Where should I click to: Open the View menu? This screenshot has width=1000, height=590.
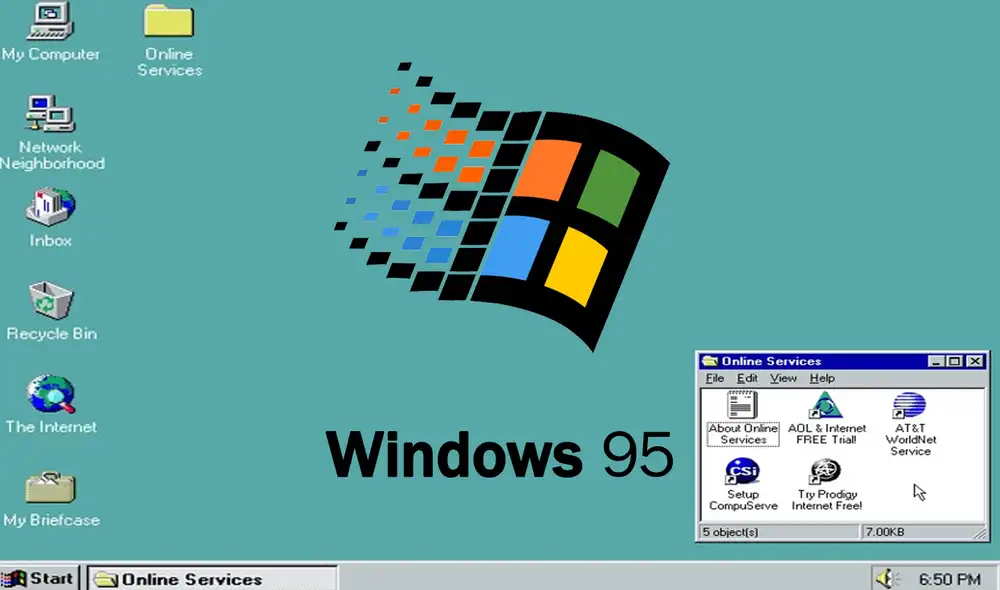point(783,378)
